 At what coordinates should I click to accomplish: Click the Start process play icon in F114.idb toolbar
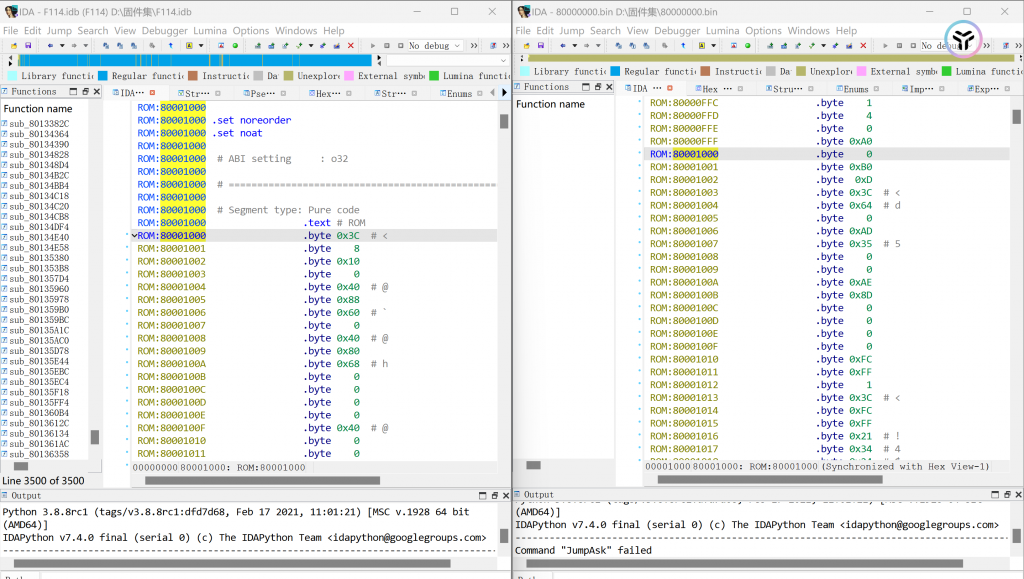373,46
